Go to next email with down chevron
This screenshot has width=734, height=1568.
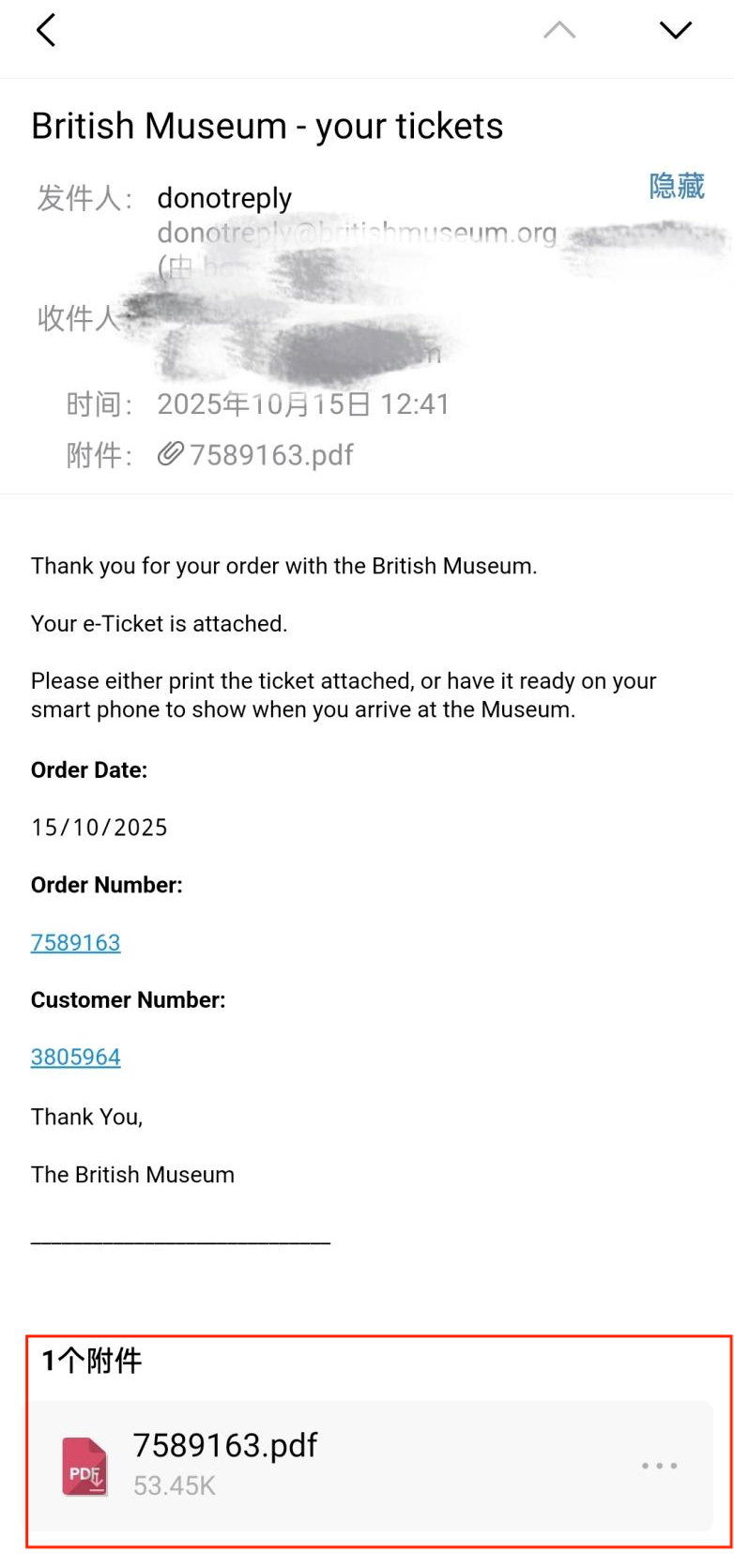(675, 31)
